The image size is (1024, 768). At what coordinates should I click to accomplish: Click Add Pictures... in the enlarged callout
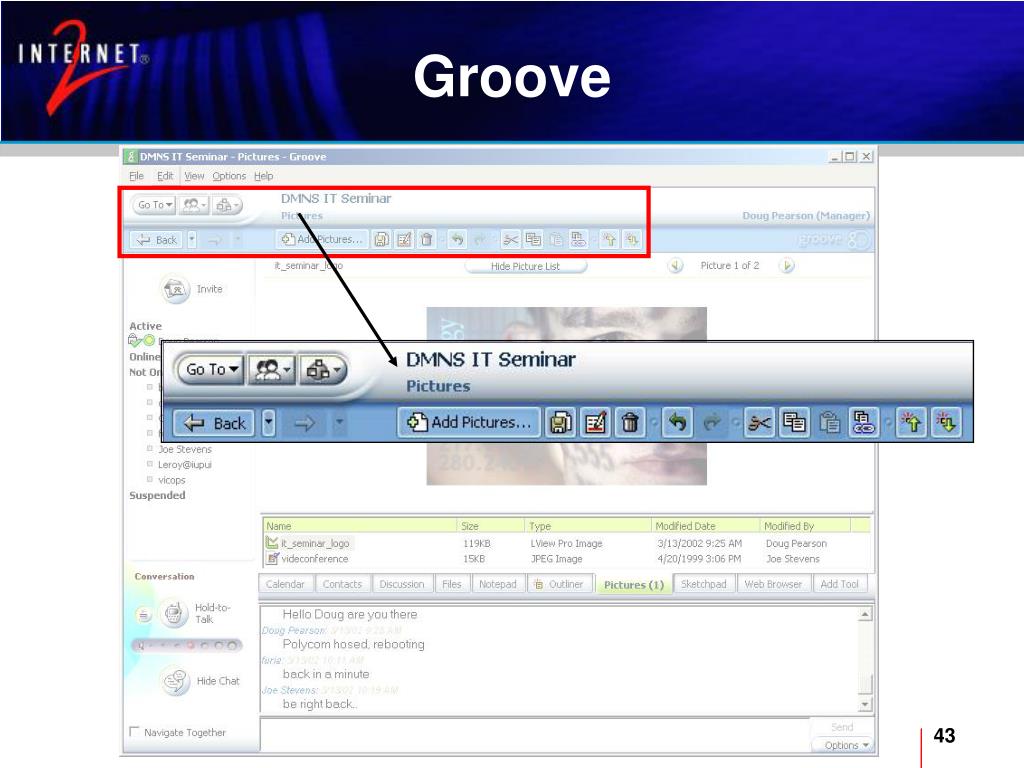click(469, 423)
